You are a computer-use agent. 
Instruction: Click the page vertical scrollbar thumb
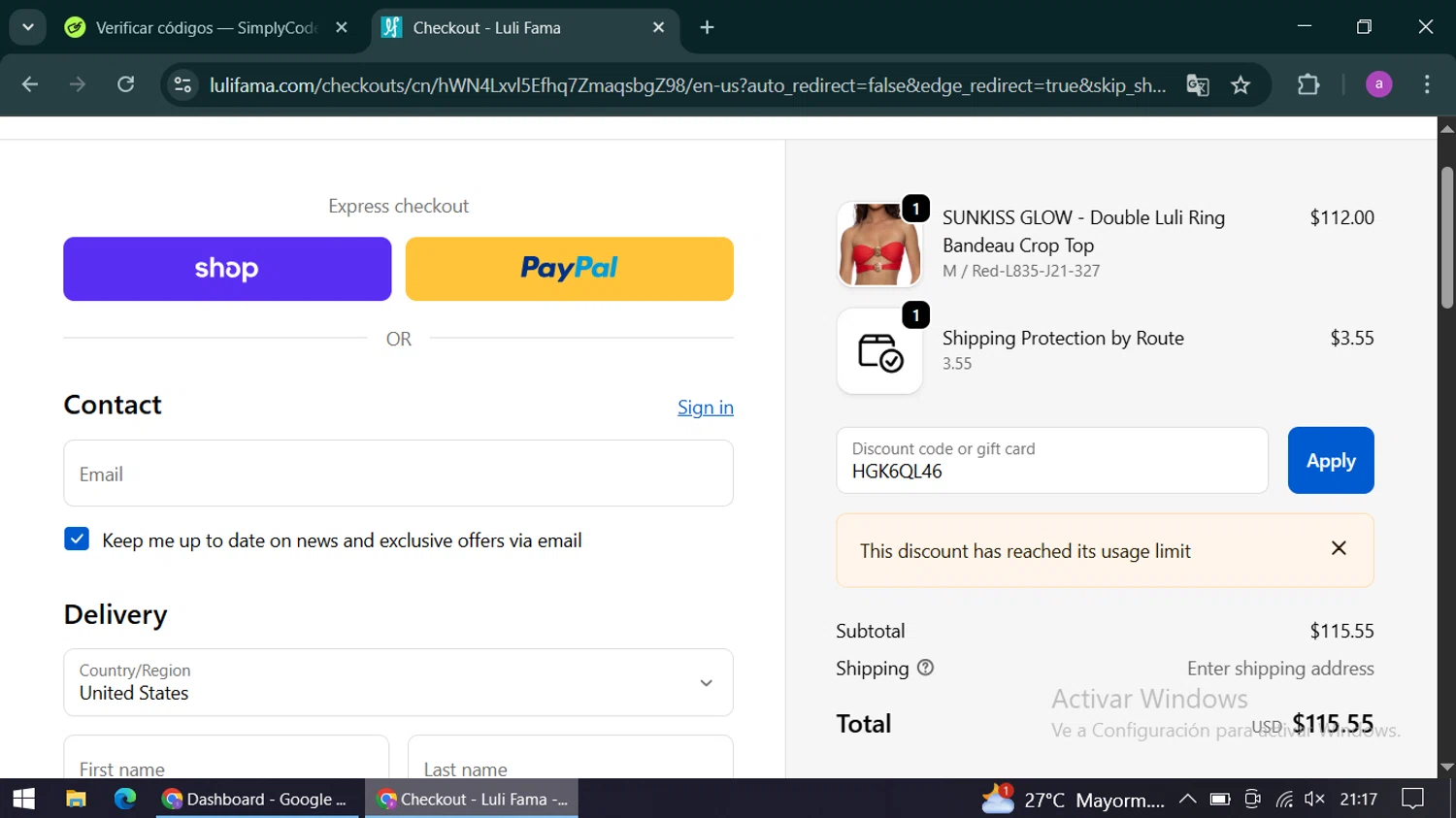click(1446, 238)
